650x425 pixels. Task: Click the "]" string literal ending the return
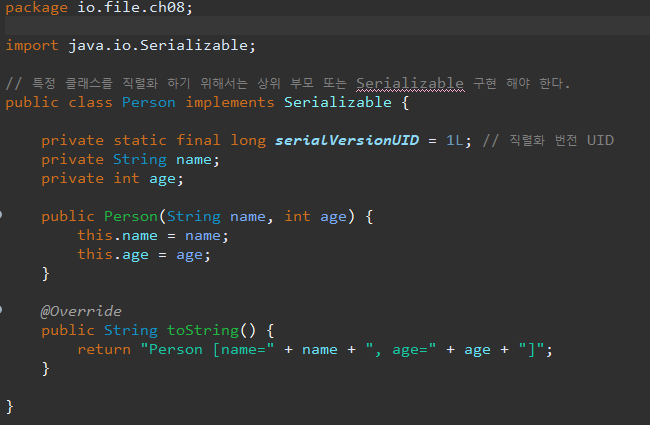[531, 350]
